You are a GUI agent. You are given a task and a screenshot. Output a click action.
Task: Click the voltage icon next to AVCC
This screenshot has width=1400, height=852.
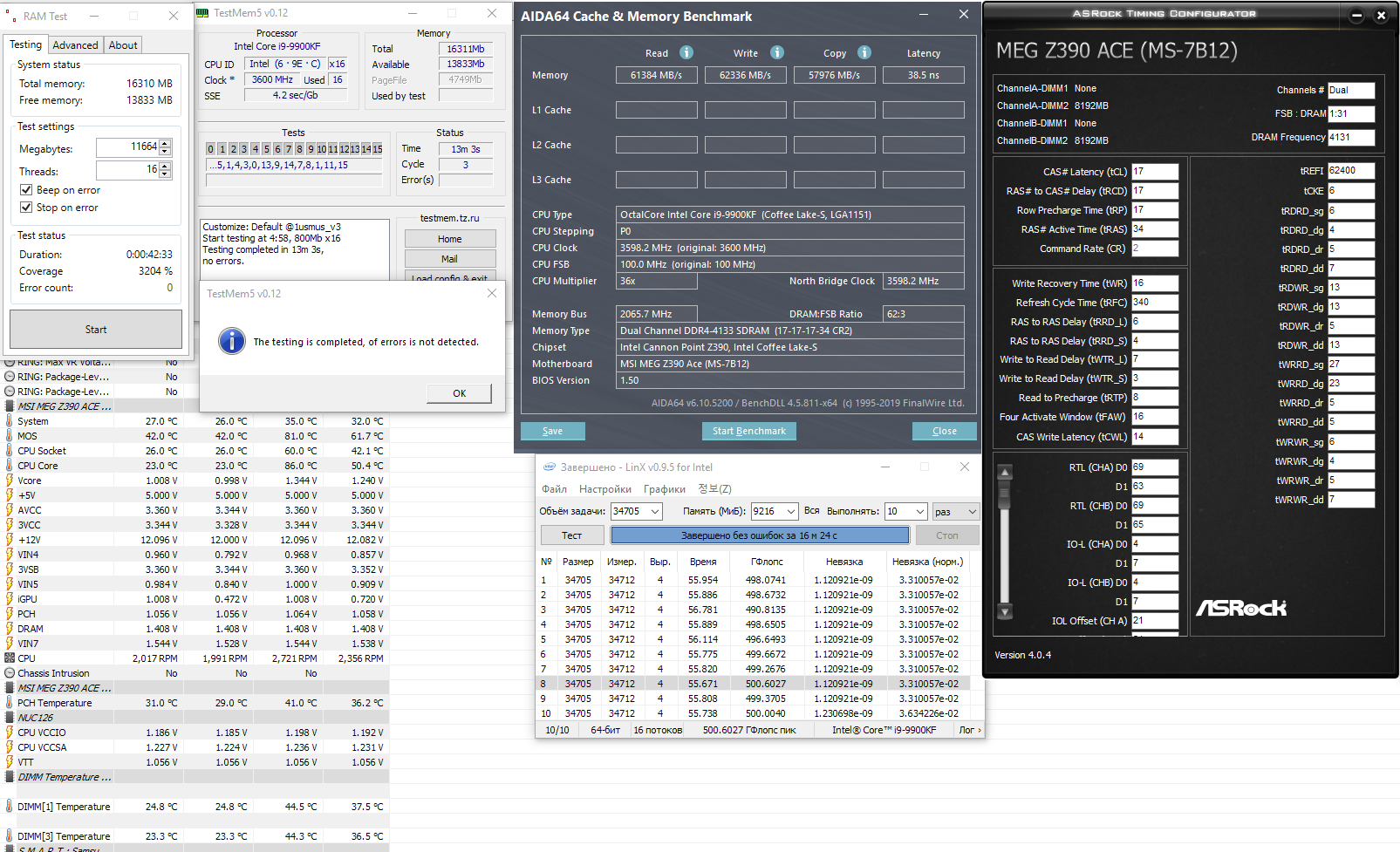click(x=10, y=510)
